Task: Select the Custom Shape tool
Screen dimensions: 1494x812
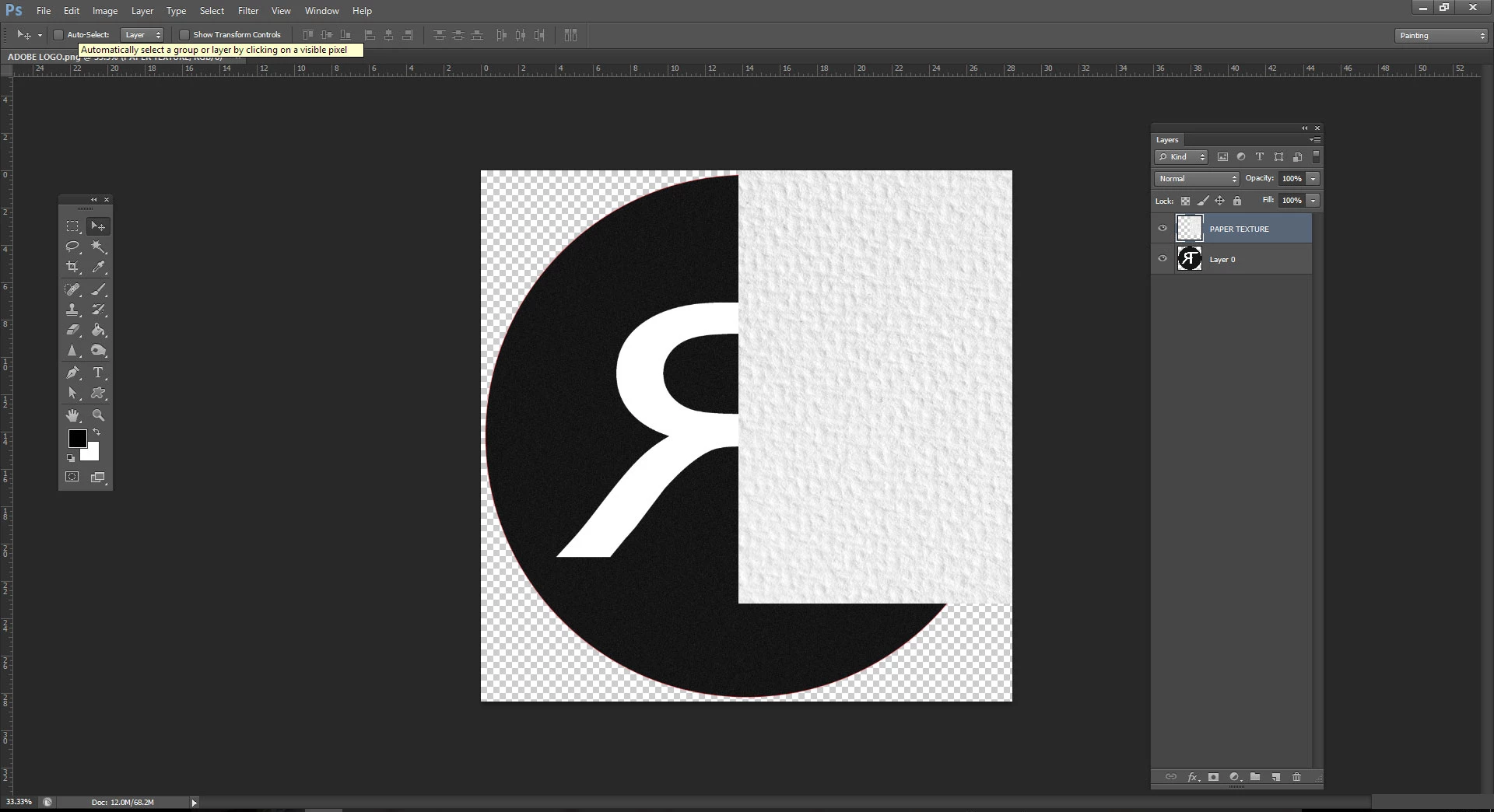Action: click(x=98, y=394)
